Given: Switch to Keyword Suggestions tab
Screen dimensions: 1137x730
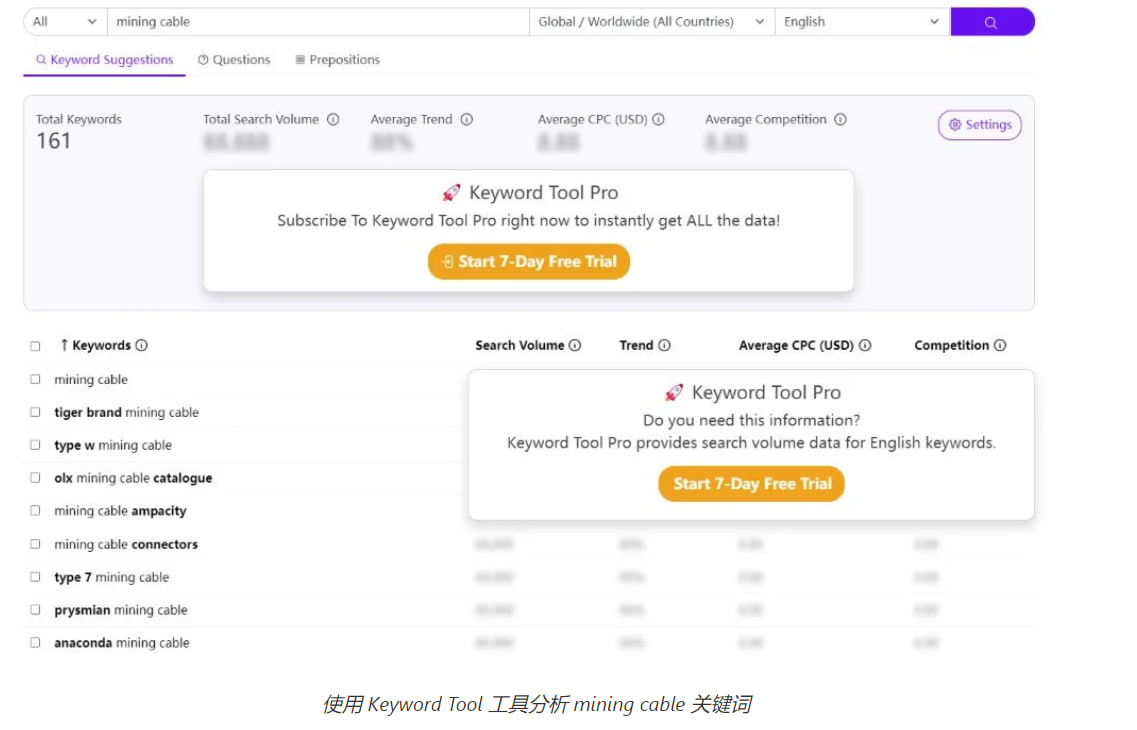Looking at the screenshot, I should click(x=104, y=60).
